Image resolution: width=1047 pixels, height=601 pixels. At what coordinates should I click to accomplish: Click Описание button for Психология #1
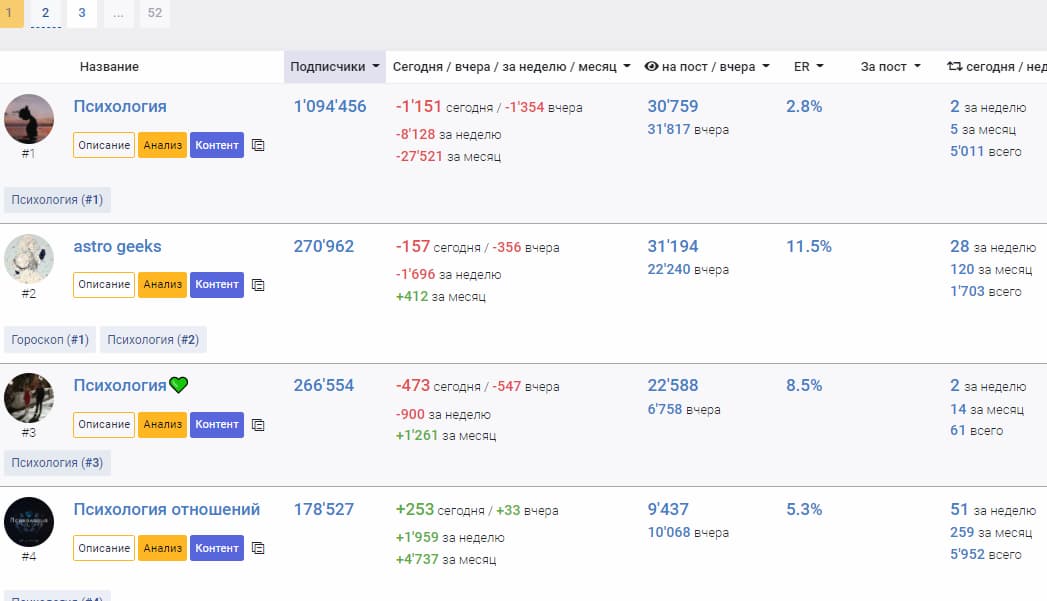[x=104, y=145]
